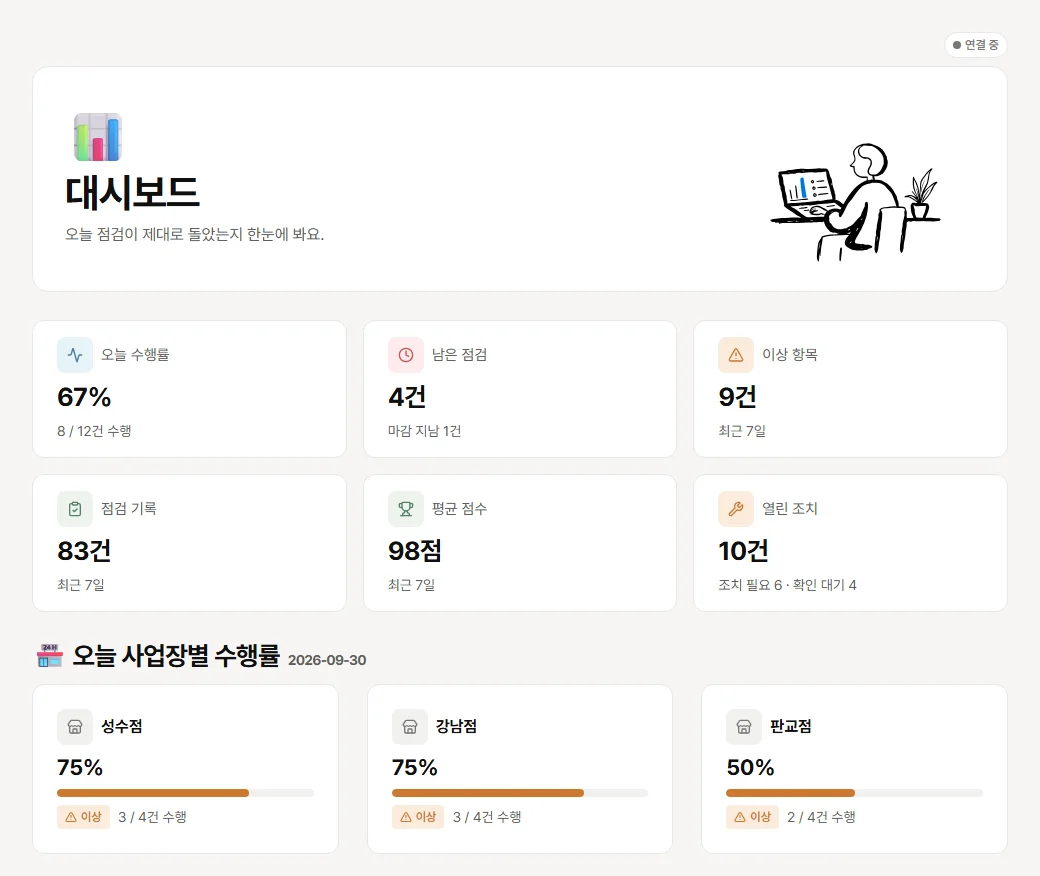Click the clipboard icon for 점검 기록
Screen dimensions: 1040x876
[75, 509]
